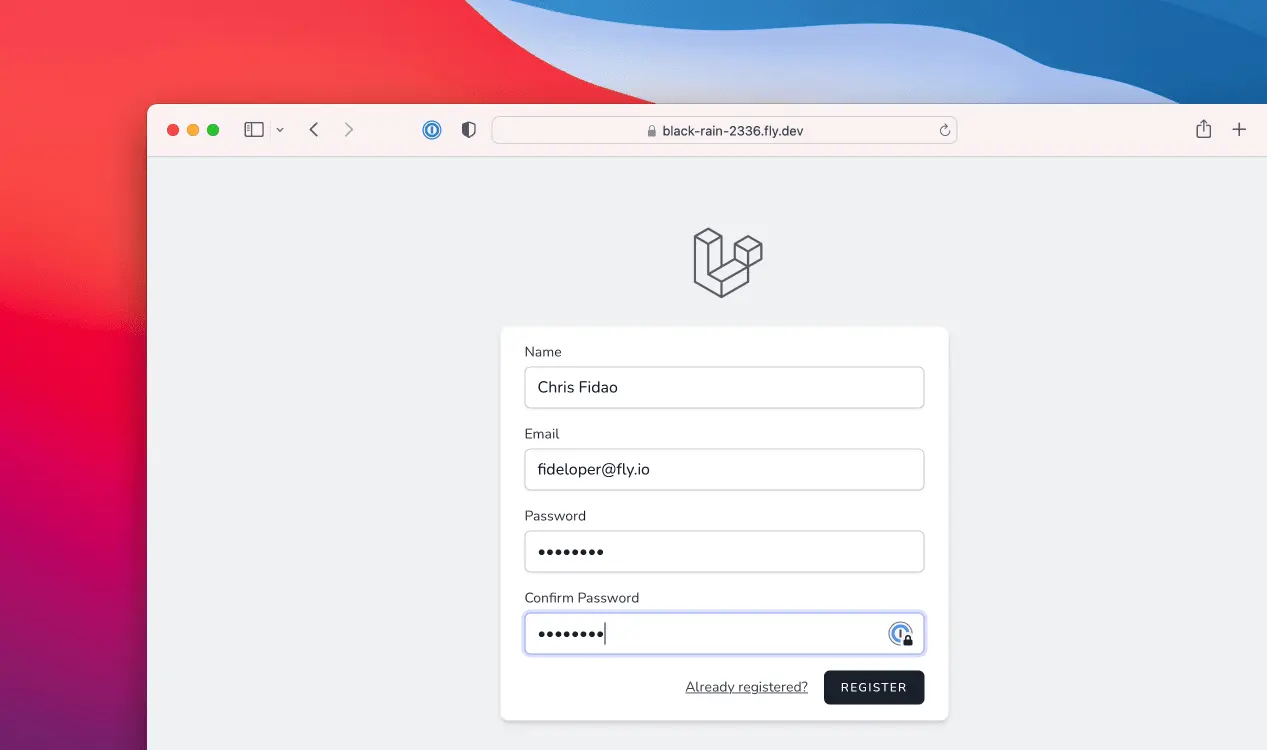Click the padlock icon in address bar
1267x750 pixels.
point(652,131)
